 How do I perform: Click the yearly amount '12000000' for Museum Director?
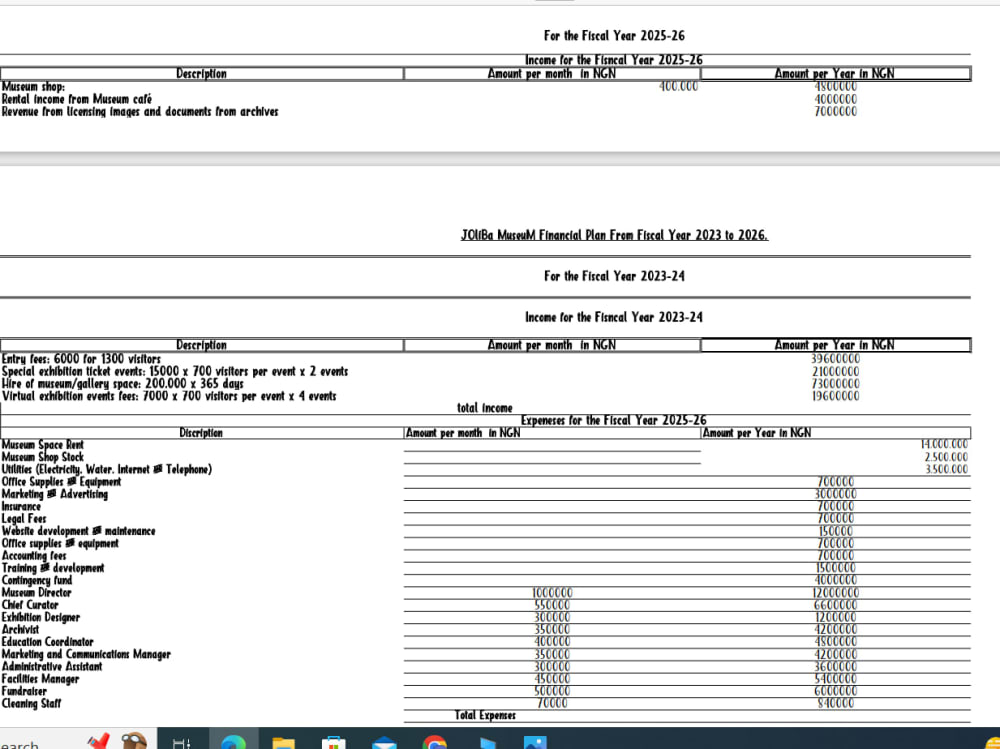coord(835,593)
